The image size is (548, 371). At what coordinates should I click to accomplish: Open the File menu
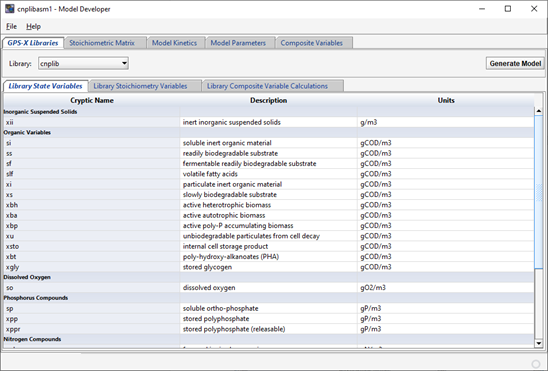(11, 27)
